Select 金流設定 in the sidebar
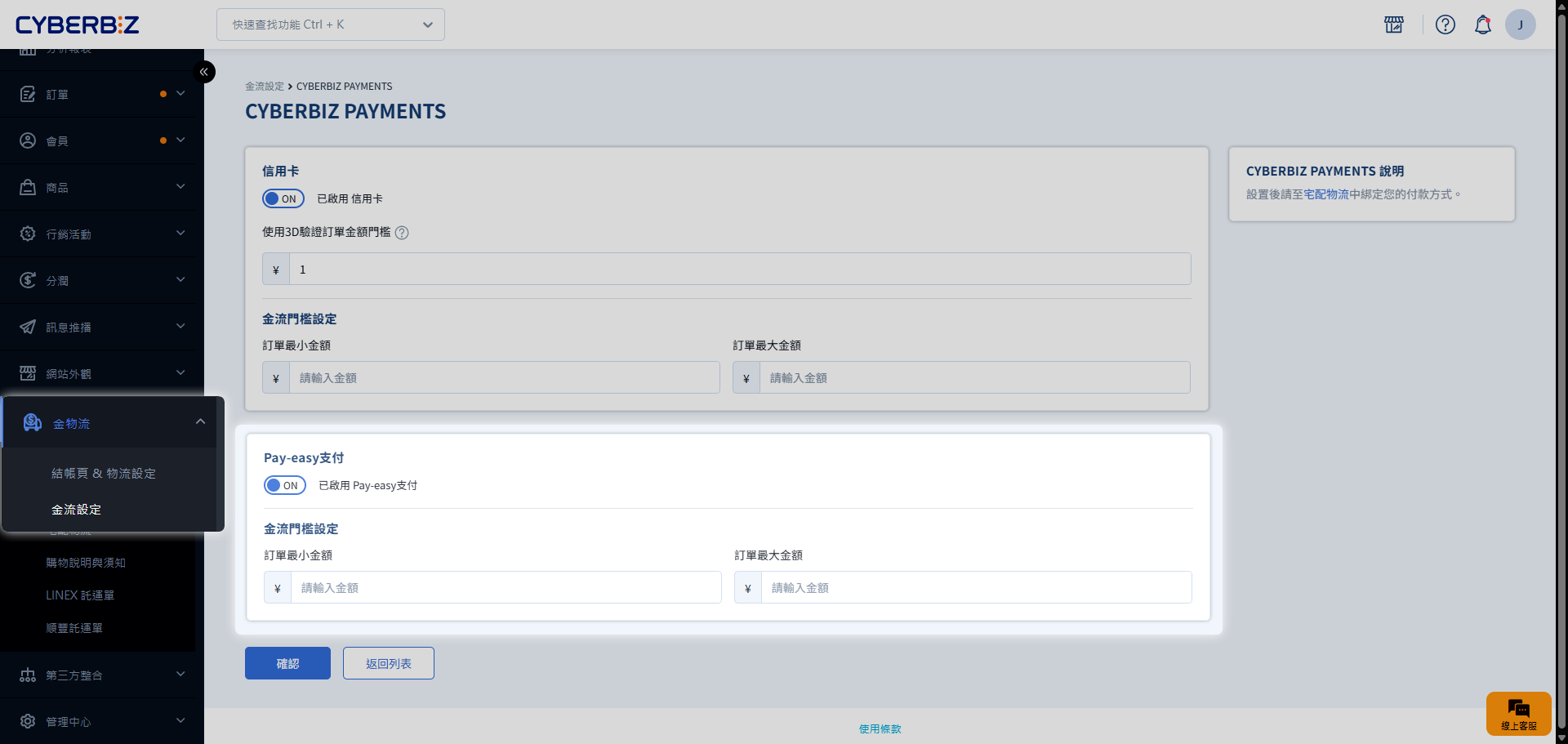1568x744 pixels. tap(77, 510)
